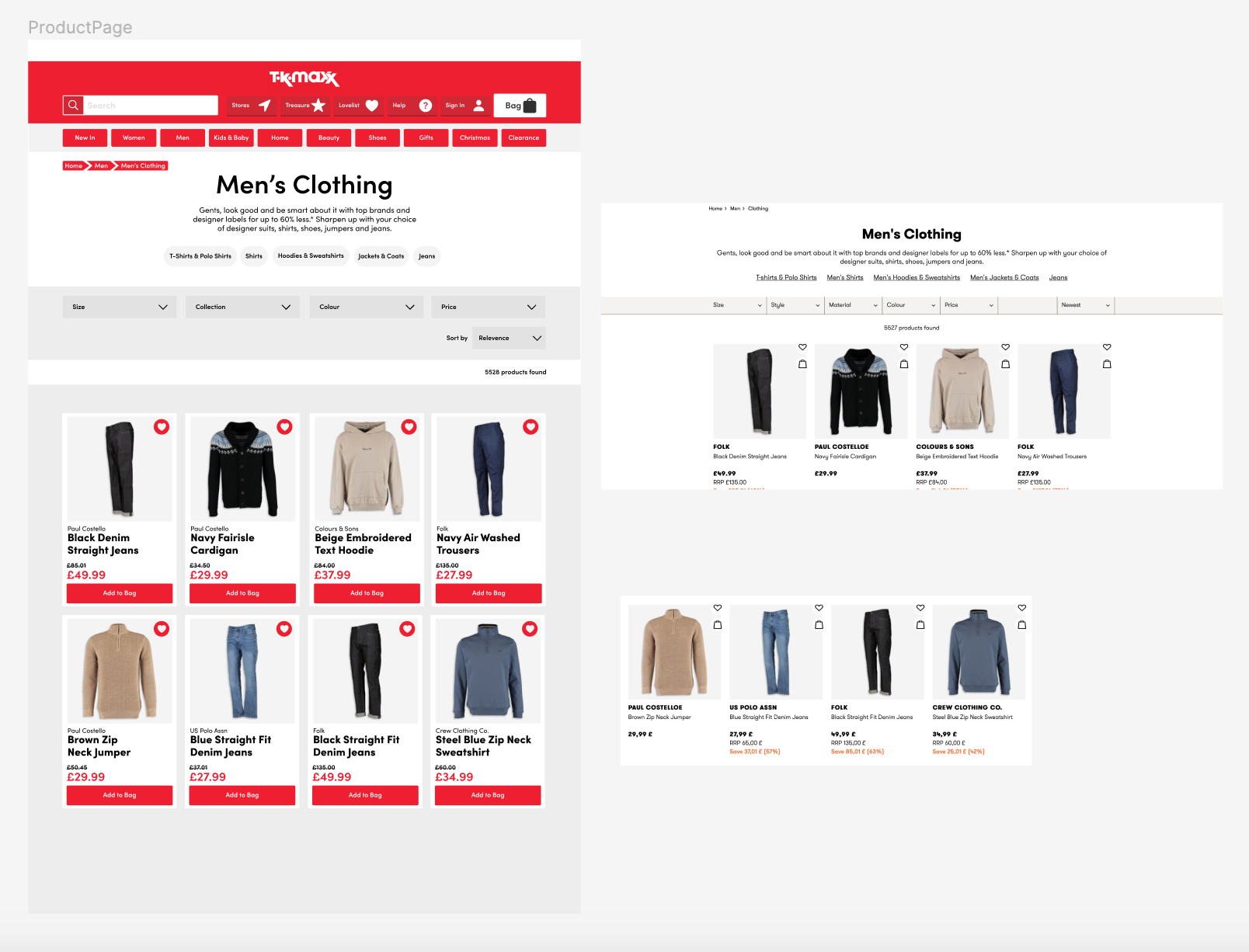Click inside the Search input field

point(151,106)
